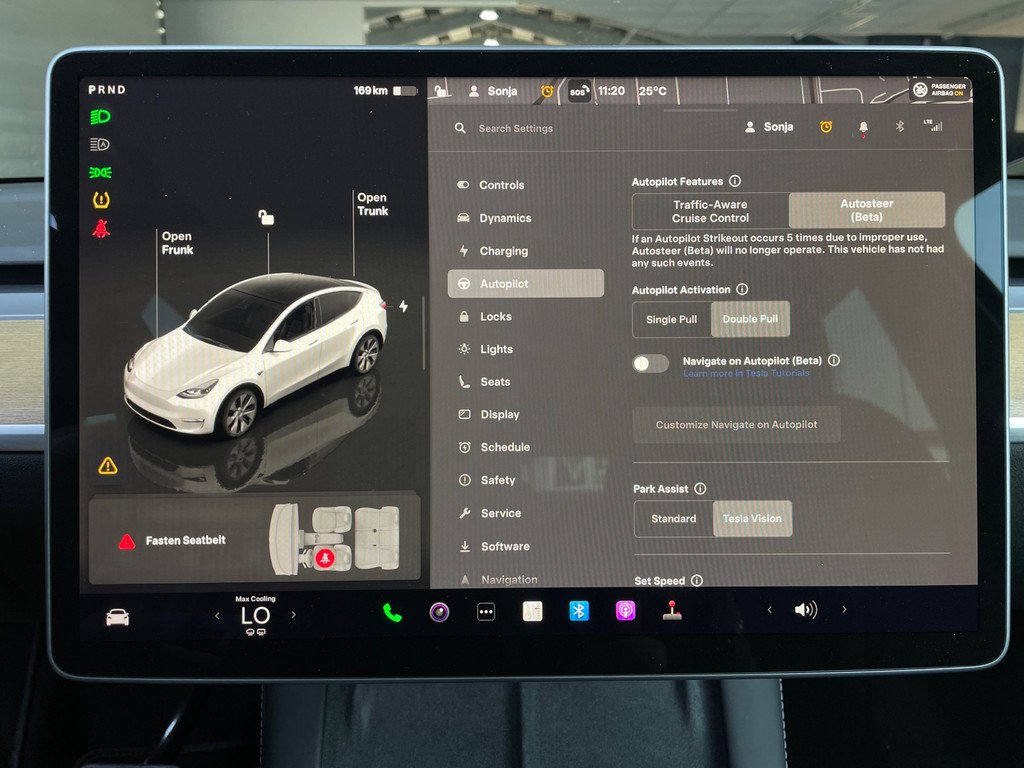
Task: Show info for Navigate on Autopilot (Beta)
Action: click(x=833, y=360)
